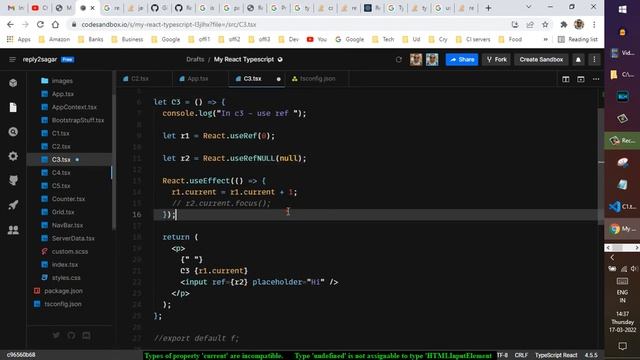The width and height of the screenshot is (640, 360).
Task: Open the Dev bookmarks folder
Action: (x=289, y=39)
